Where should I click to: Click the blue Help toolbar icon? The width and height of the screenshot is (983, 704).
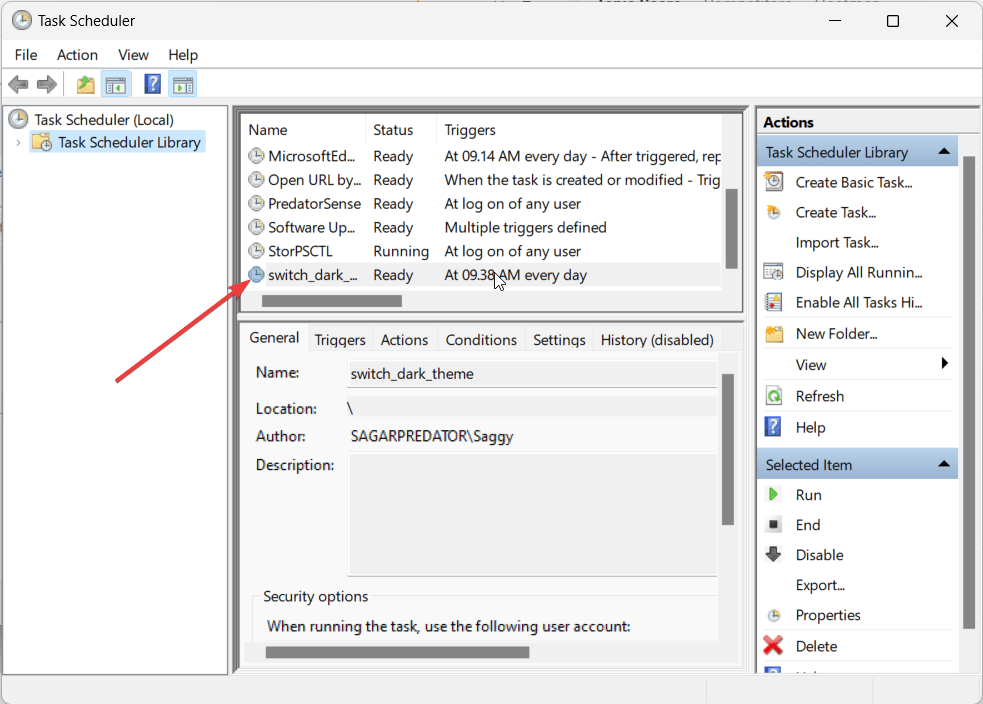point(152,84)
